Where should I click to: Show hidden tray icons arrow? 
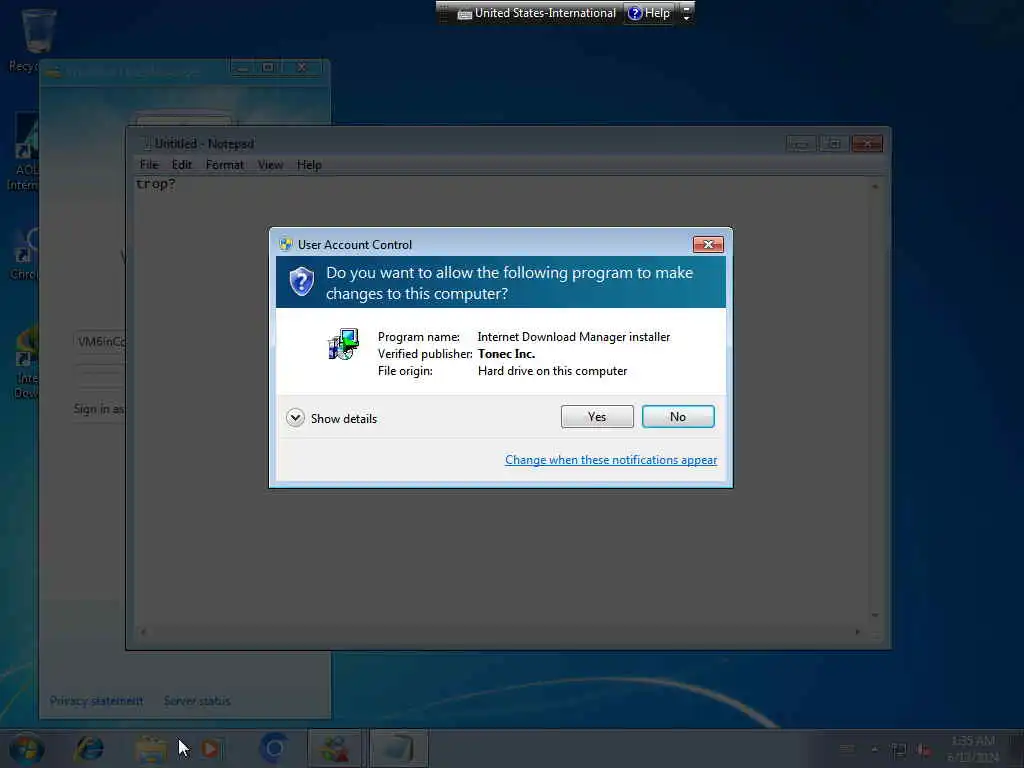(874, 749)
